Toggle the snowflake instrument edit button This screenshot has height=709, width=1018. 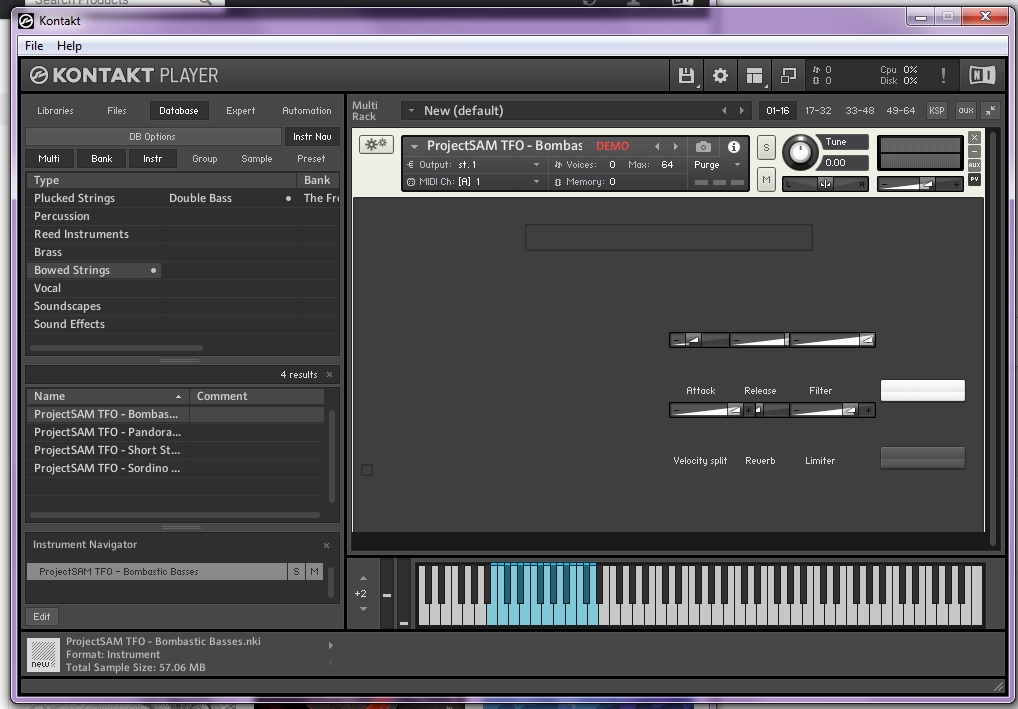[x=376, y=144]
